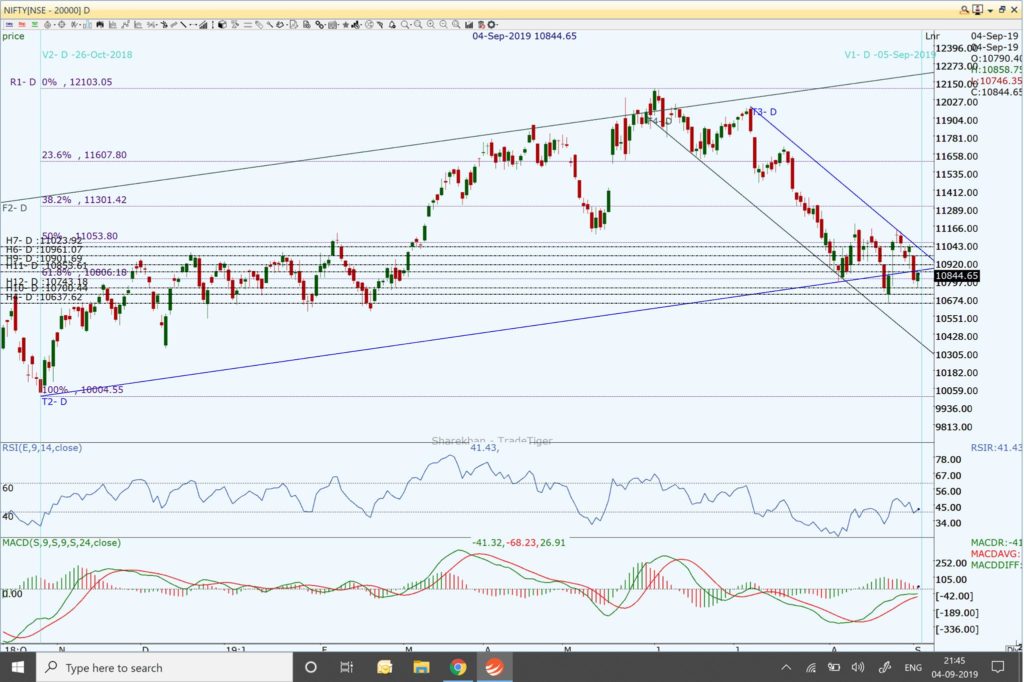Click the black area chart icon near the gear

(469, 25)
